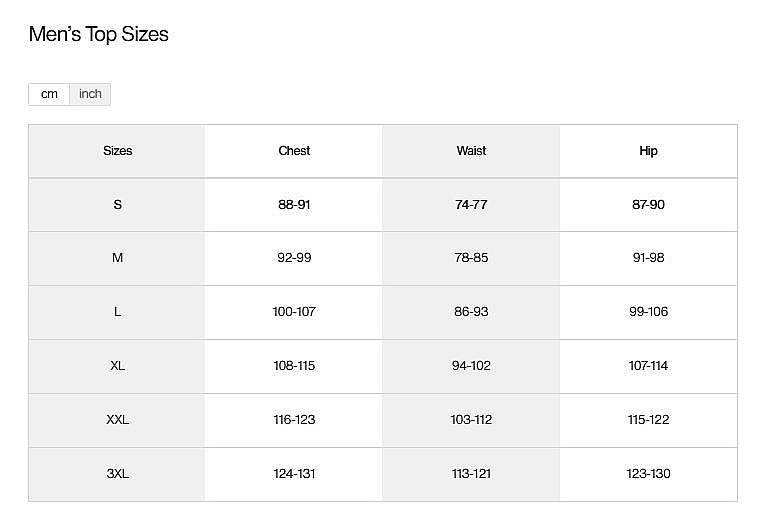Select the 3XL size row label
Viewport: 759px width, 523px height.
coord(117,474)
